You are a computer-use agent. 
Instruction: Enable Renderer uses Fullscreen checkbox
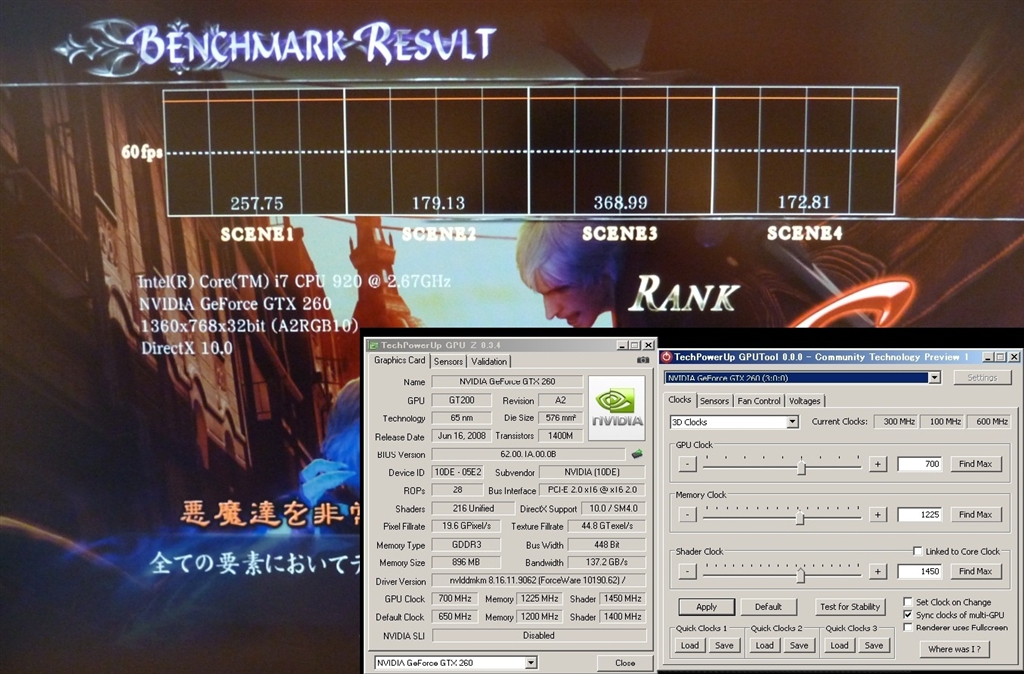(x=908, y=627)
